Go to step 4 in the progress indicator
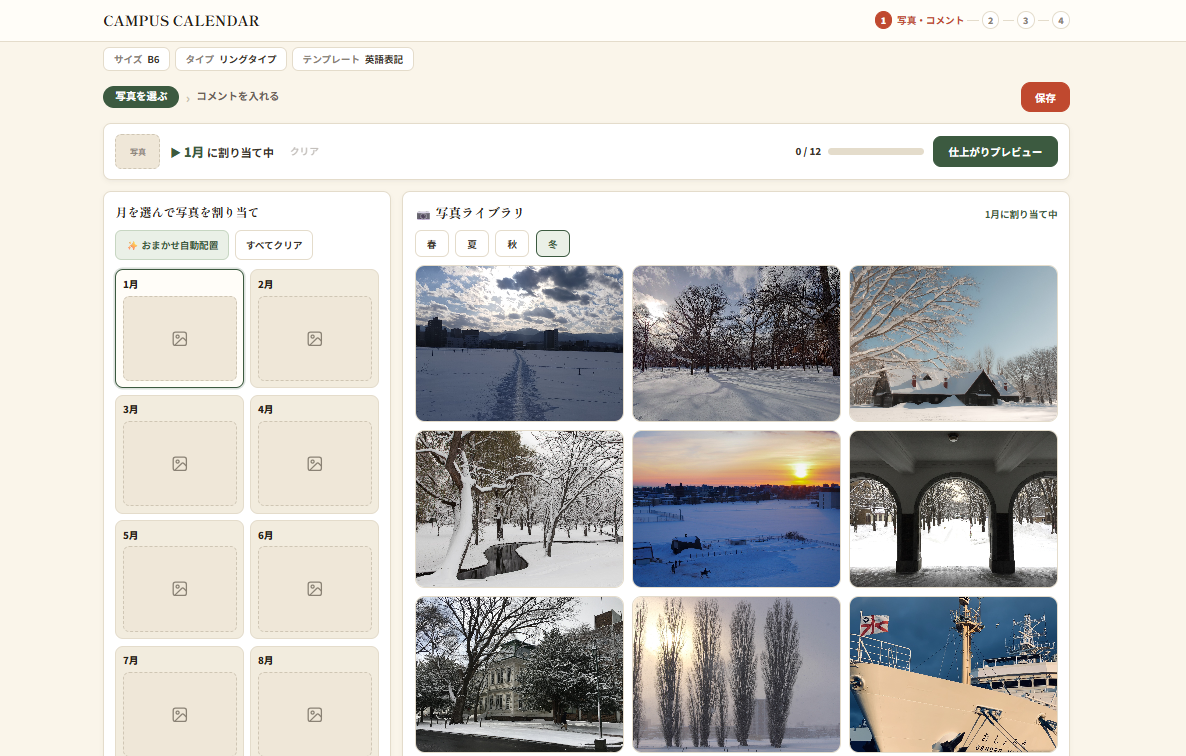 point(1060,20)
